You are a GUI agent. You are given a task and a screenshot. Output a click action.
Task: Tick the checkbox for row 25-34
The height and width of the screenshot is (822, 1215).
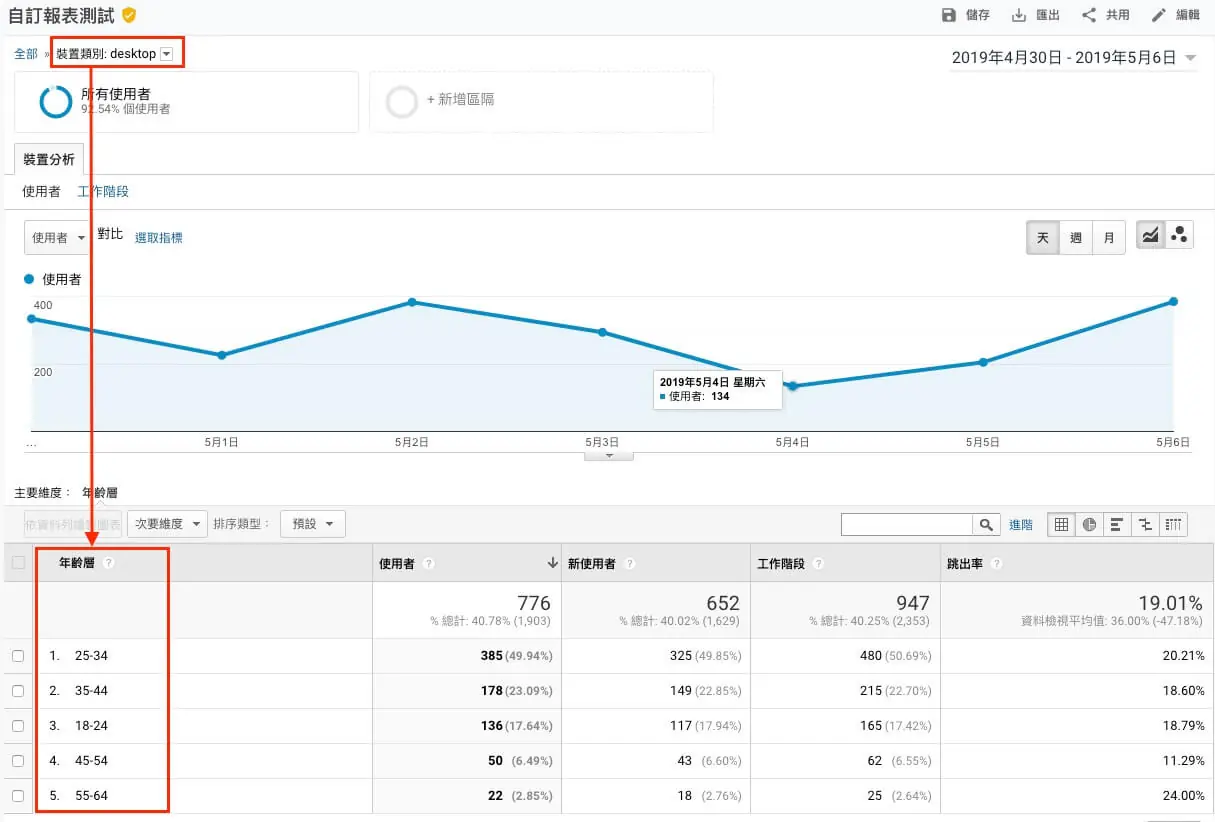[18, 656]
